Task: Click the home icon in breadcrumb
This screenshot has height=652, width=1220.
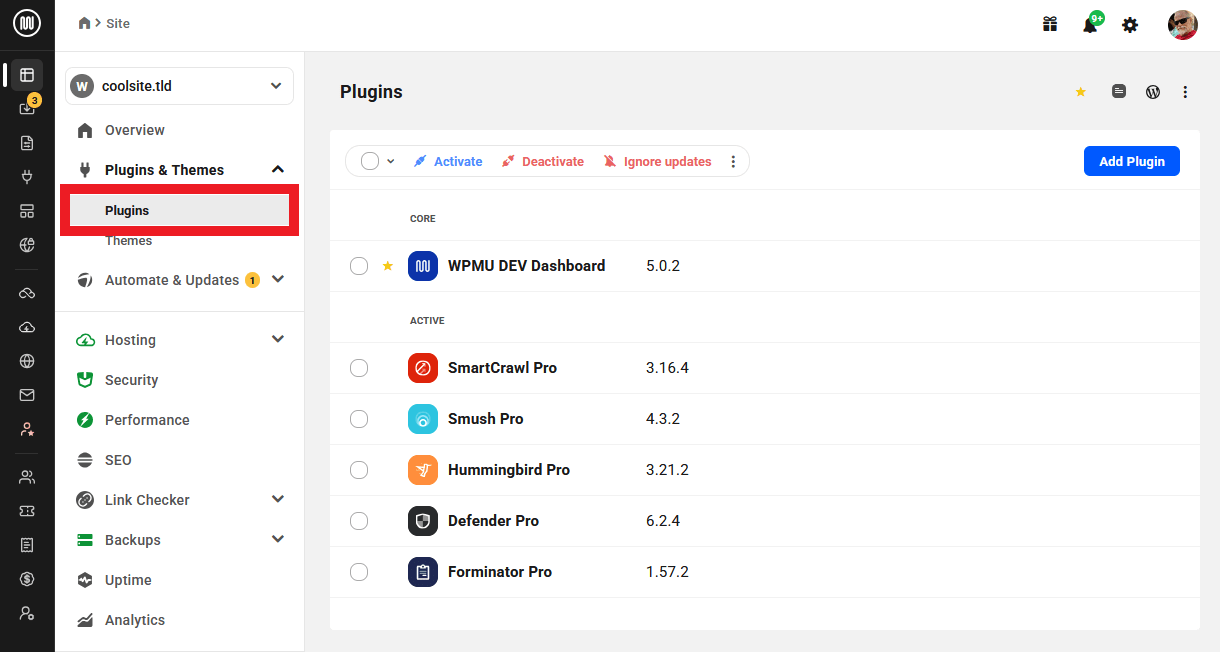Action: (85, 23)
